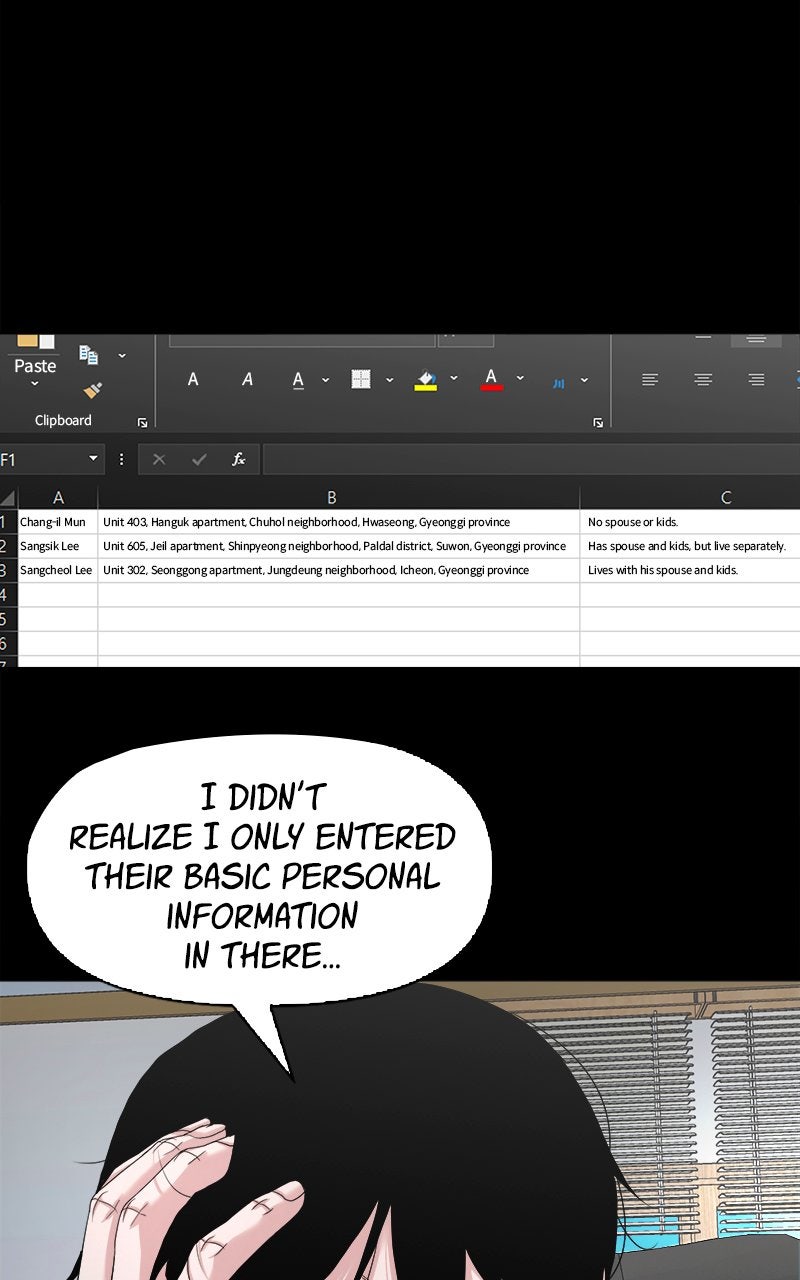Align text left
This screenshot has width=800, height=1280.
[x=650, y=379]
